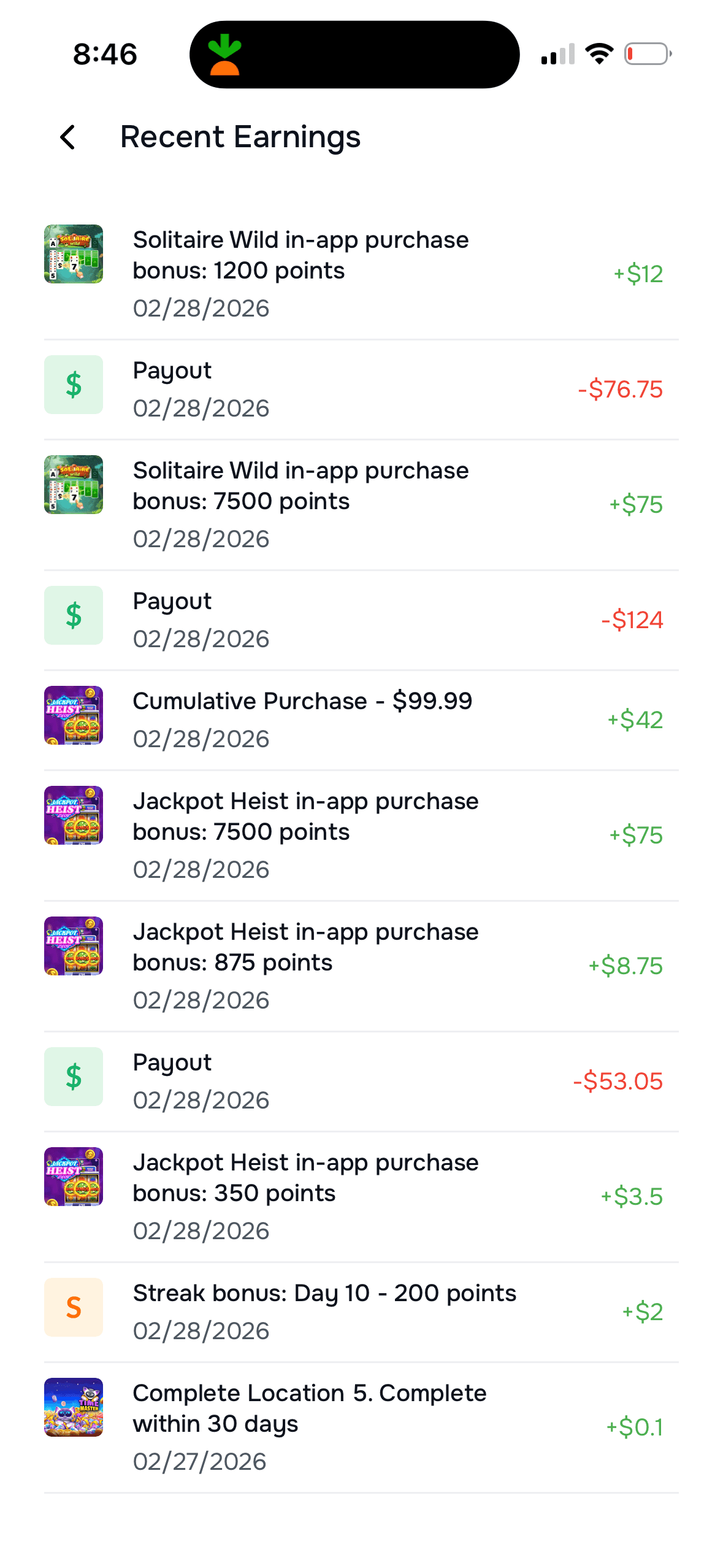This screenshot has height=1568, width=723.
Task: Tap the back arrow icon
Action: tap(68, 137)
